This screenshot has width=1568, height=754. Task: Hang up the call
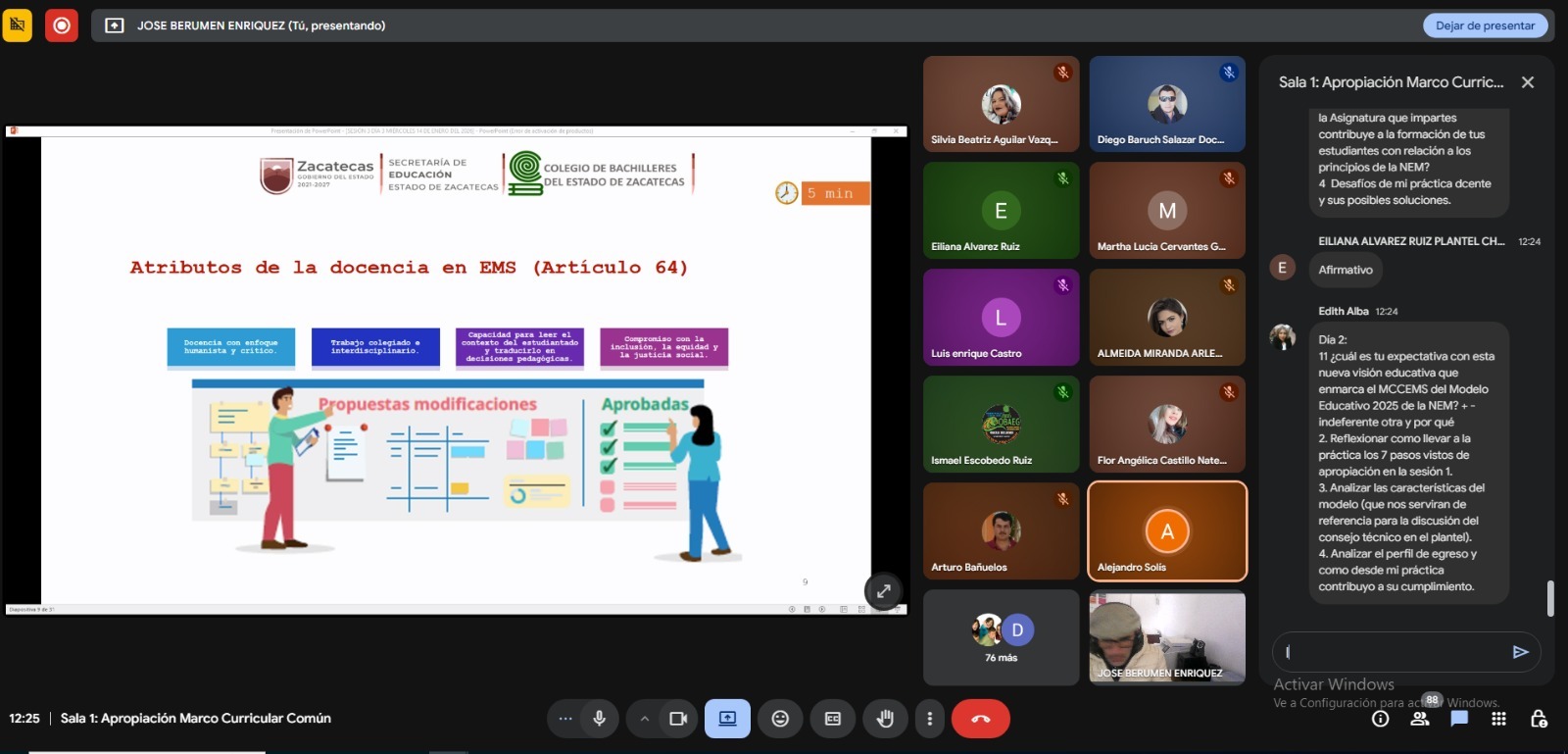point(980,719)
